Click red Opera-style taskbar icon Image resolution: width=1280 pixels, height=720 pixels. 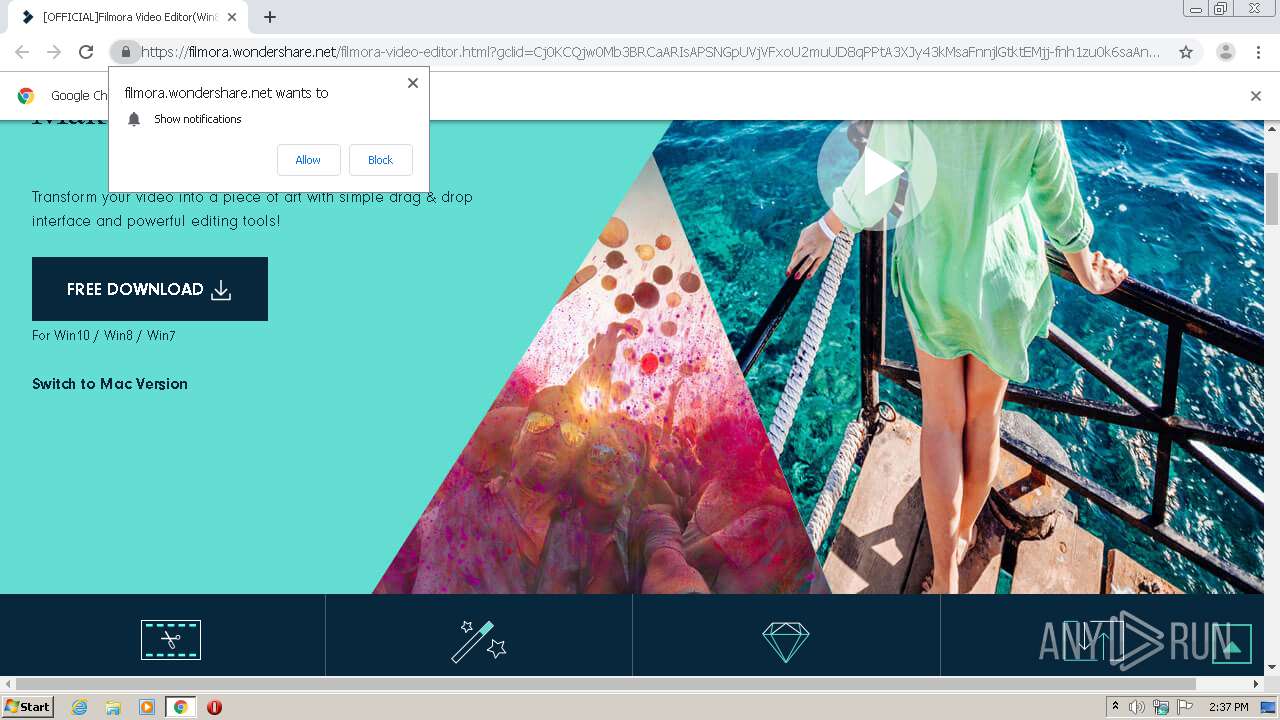tap(214, 707)
